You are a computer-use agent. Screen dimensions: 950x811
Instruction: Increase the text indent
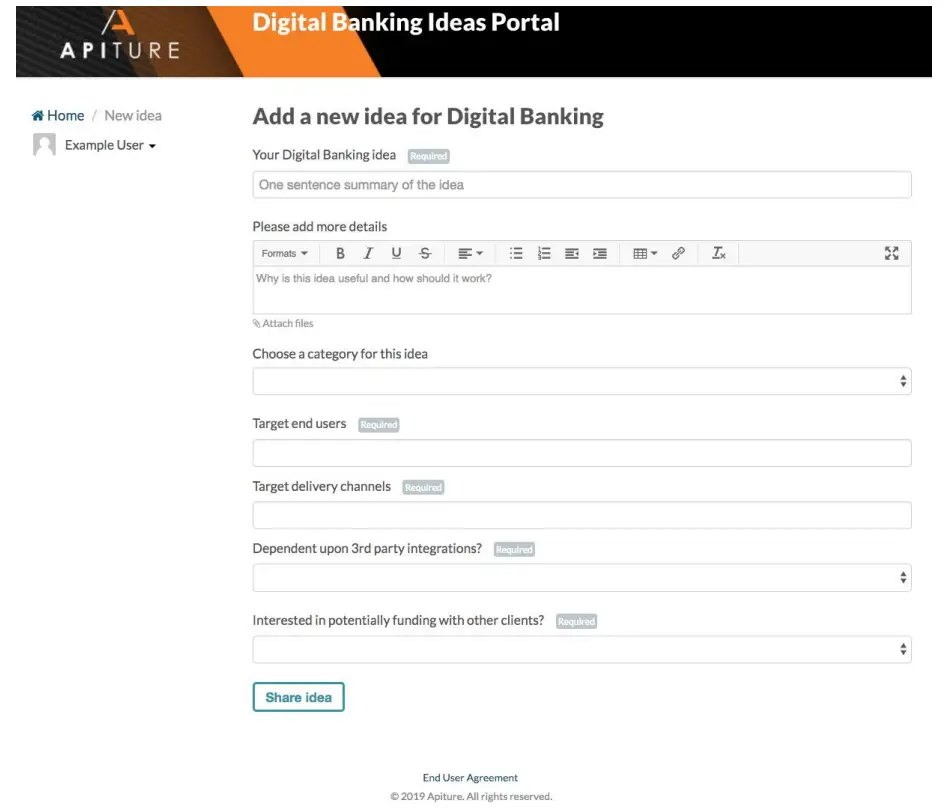(x=600, y=253)
